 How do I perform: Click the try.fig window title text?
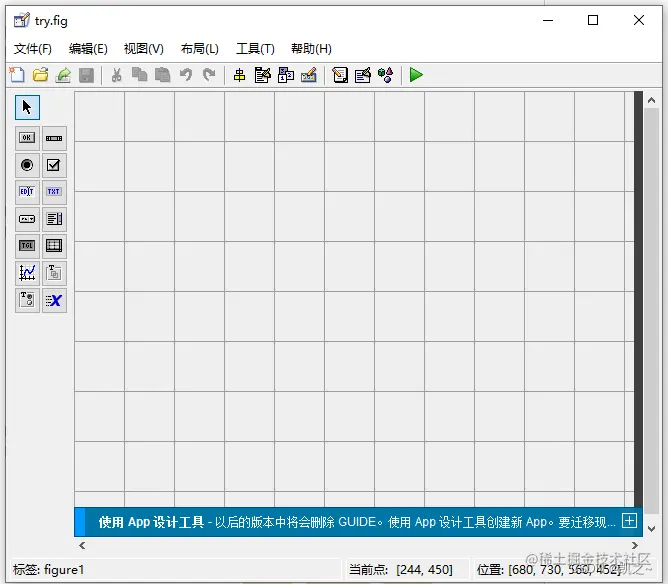click(x=51, y=21)
